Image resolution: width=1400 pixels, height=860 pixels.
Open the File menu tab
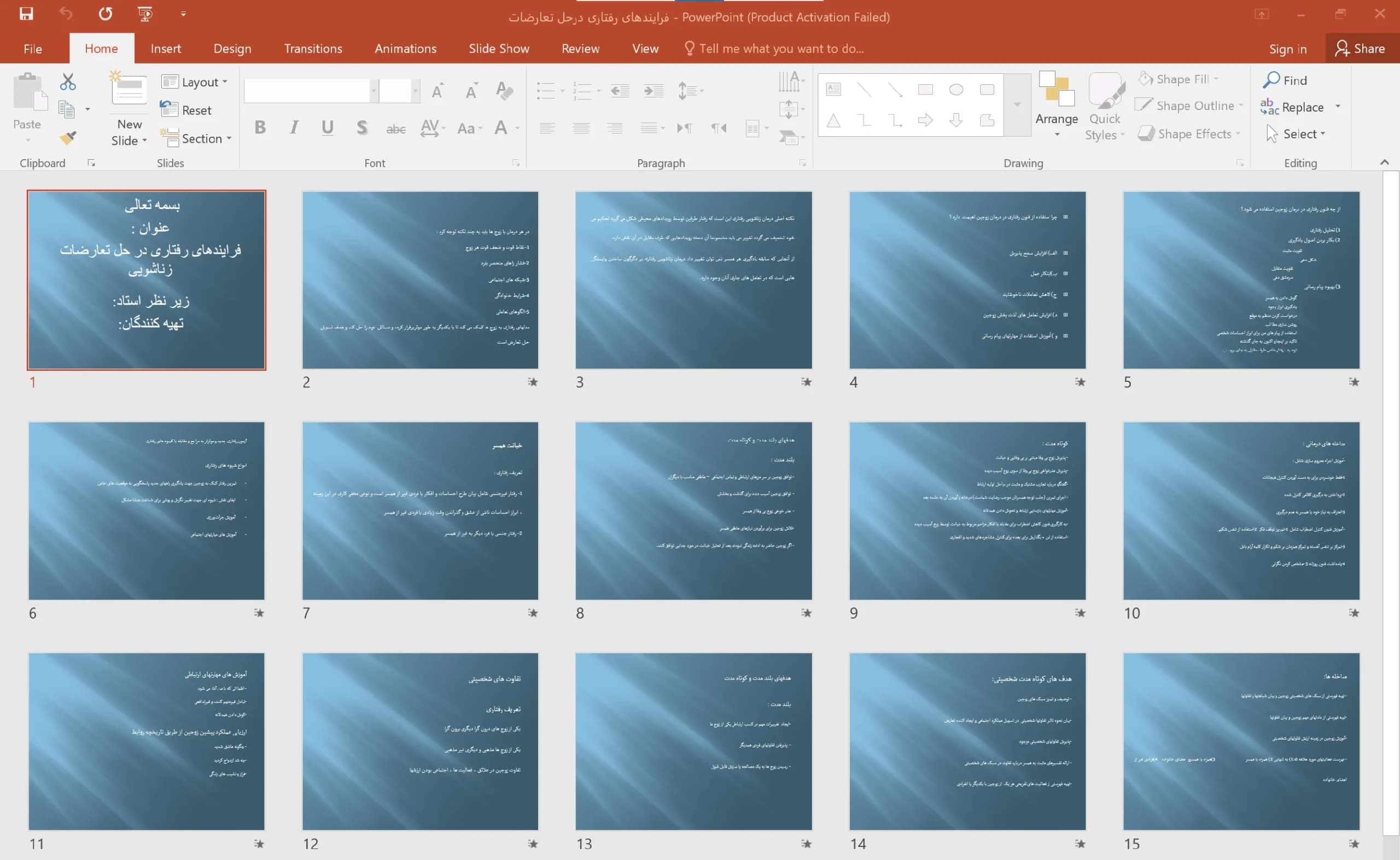tap(33, 49)
